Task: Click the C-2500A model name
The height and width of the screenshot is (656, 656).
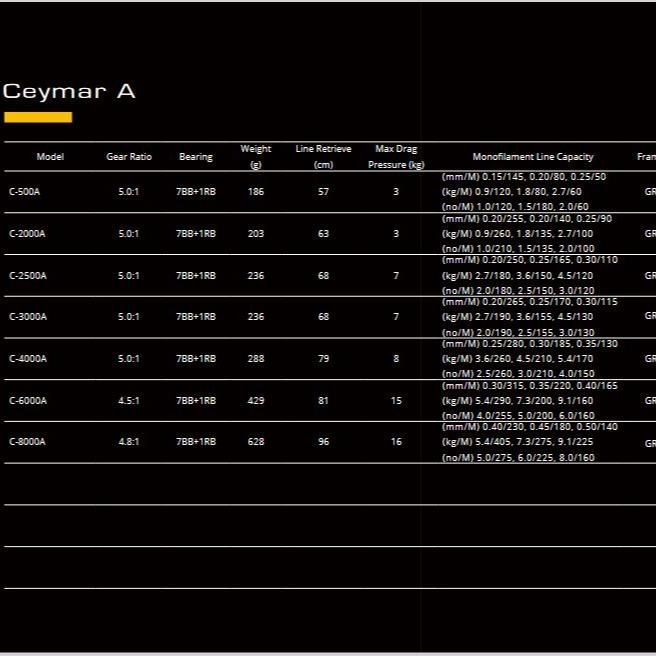Action: pos(27,275)
